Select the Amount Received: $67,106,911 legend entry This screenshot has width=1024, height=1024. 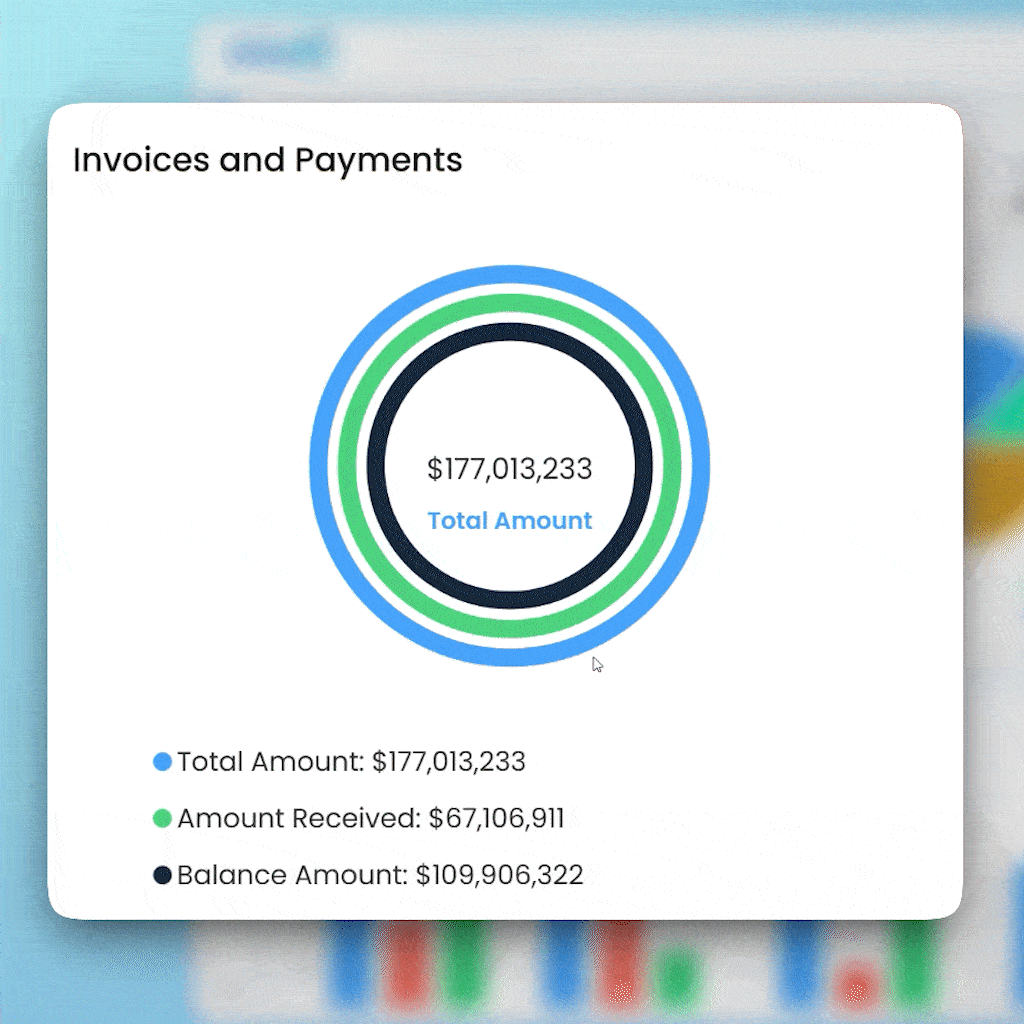point(359,818)
